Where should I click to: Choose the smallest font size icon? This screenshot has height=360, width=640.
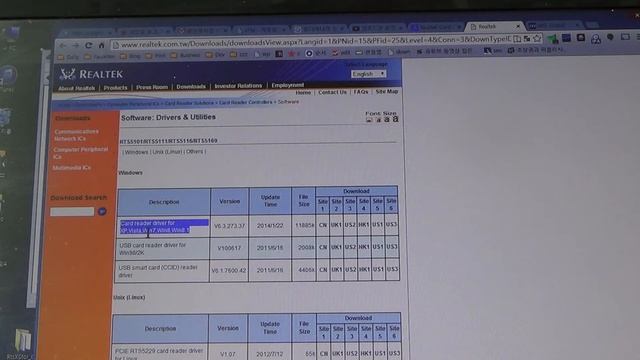369,120
